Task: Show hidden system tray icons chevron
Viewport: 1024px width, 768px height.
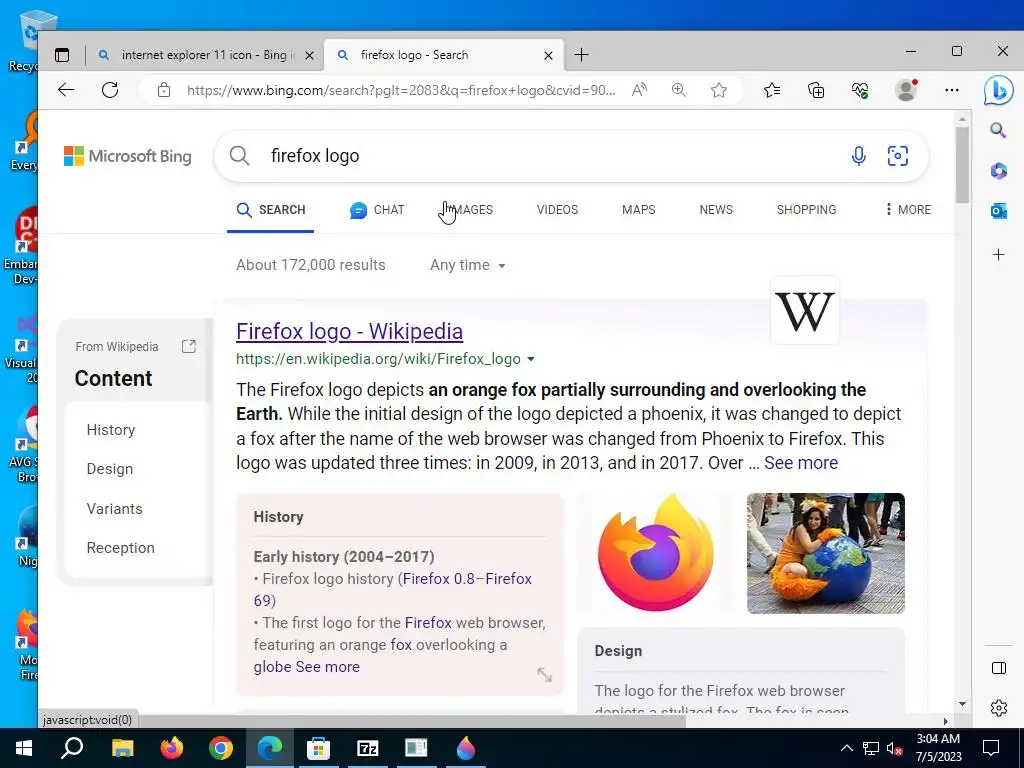Action: tap(846, 748)
